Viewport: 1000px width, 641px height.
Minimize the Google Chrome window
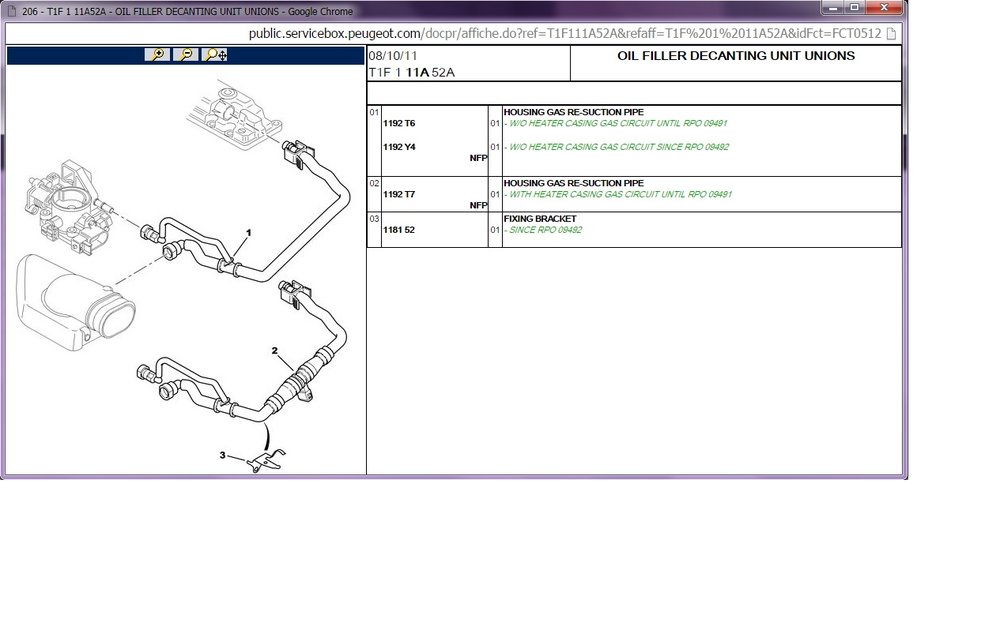tap(832, 8)
